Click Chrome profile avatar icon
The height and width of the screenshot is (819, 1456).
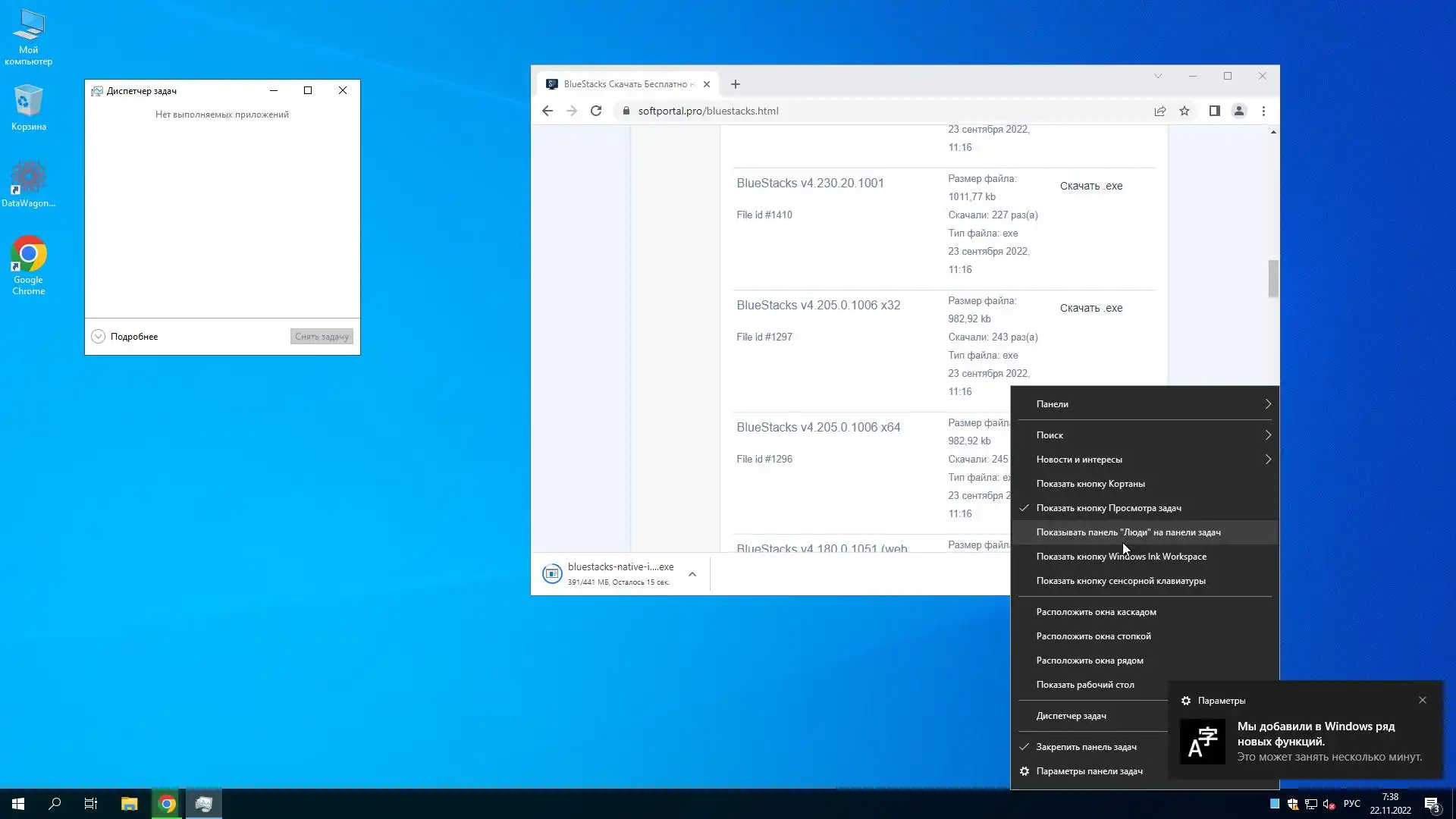[1238, 111]
